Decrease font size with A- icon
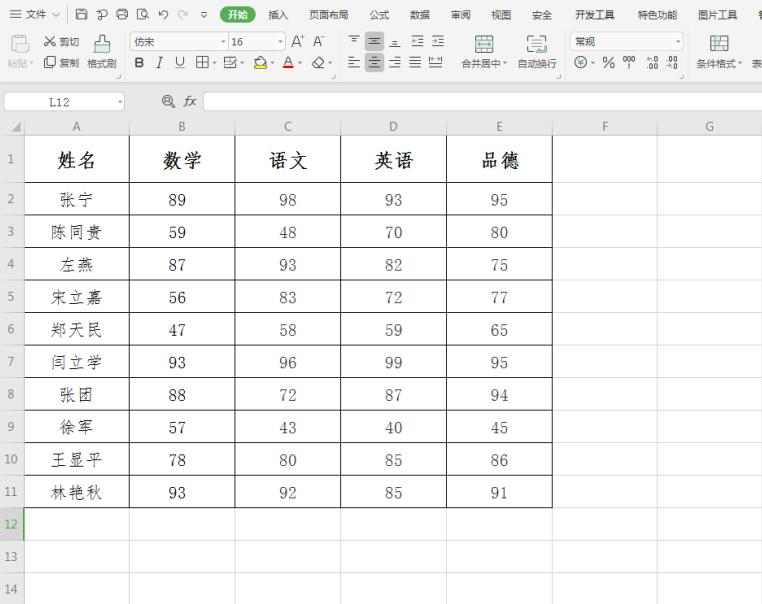Image resolution: width=762 pixels, height=604 pixels. click(x=318, y=41)
